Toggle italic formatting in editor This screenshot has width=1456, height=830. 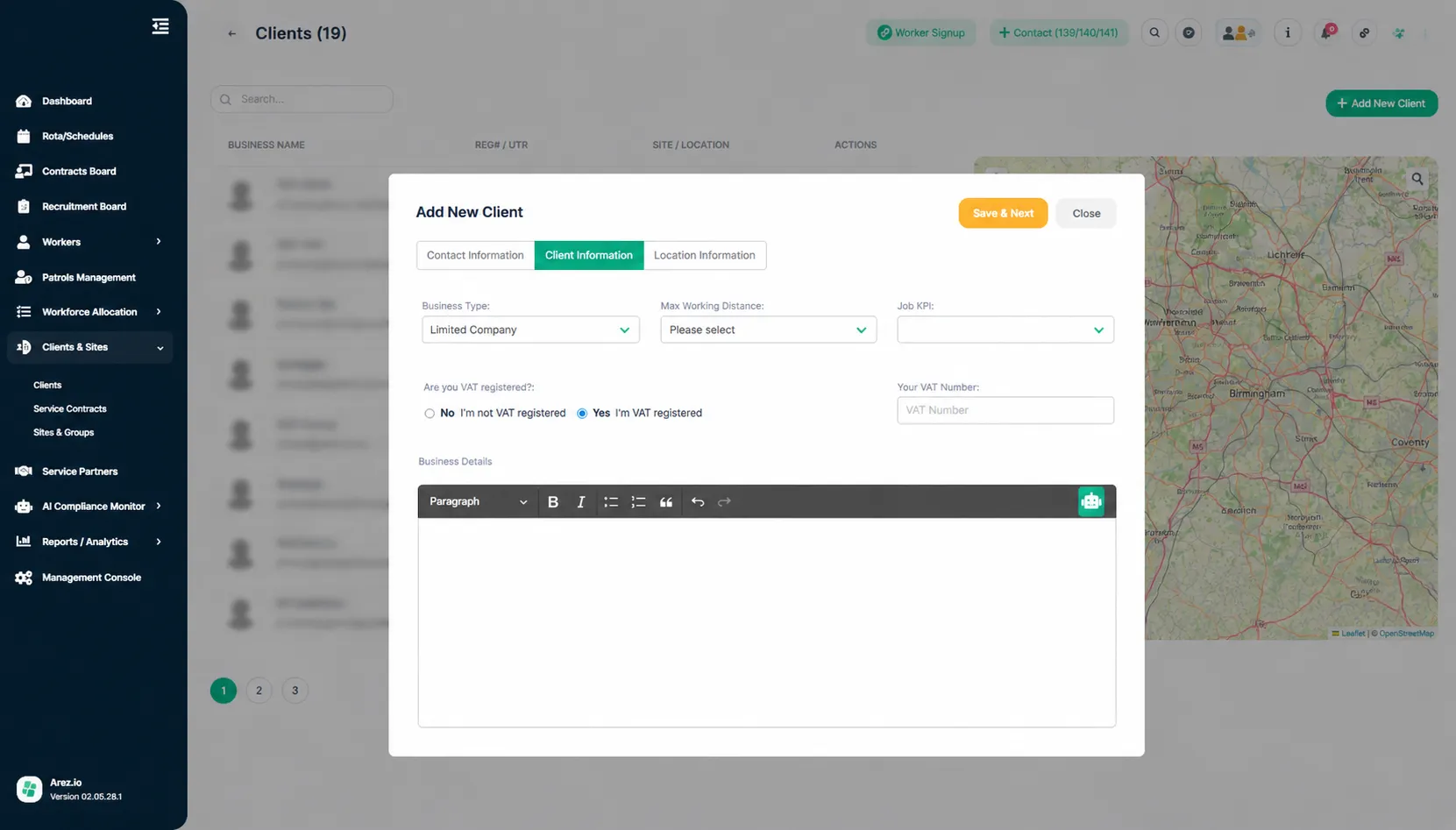[580, 502]
